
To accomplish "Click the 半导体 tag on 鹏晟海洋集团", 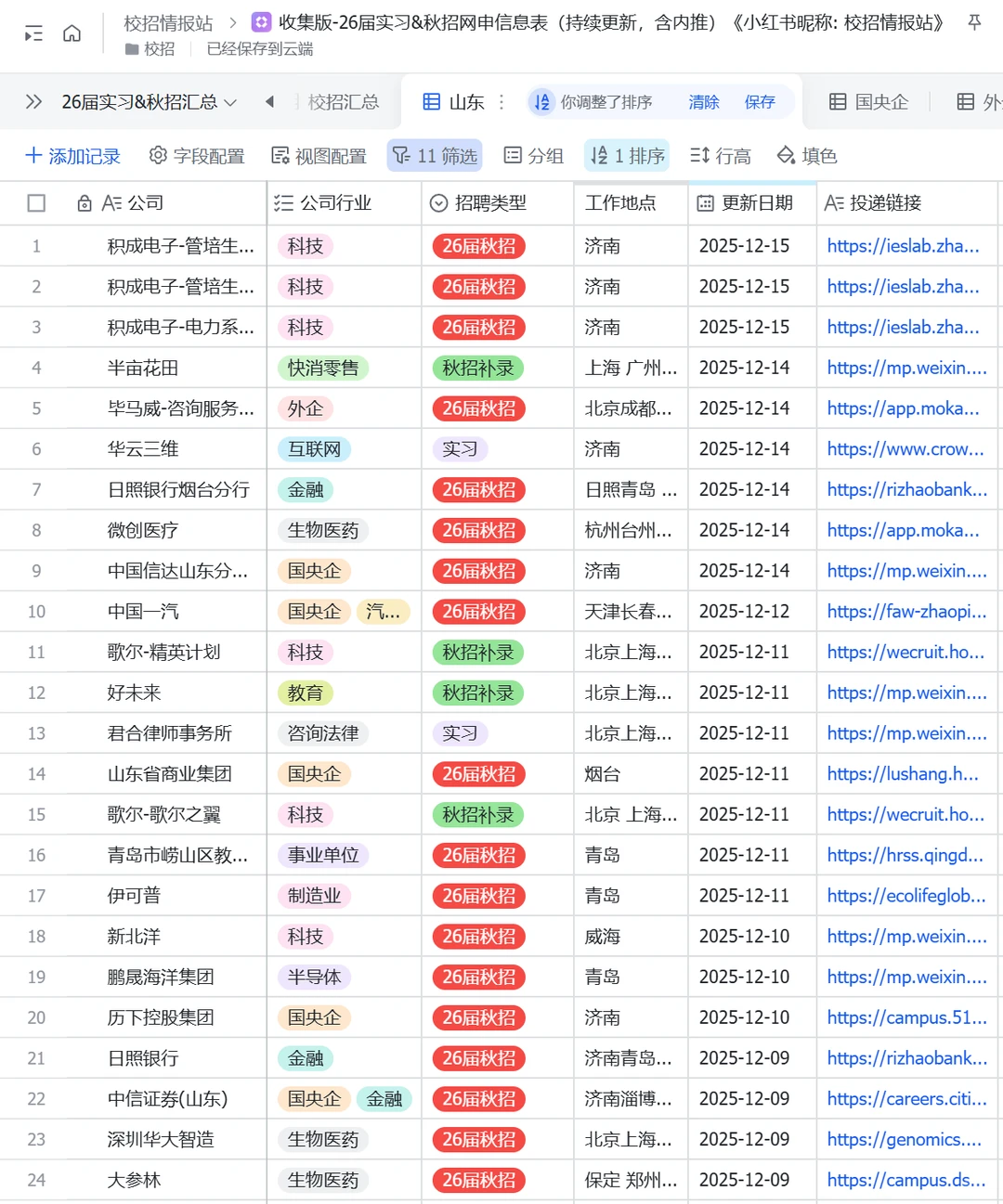I will point(314,977).
